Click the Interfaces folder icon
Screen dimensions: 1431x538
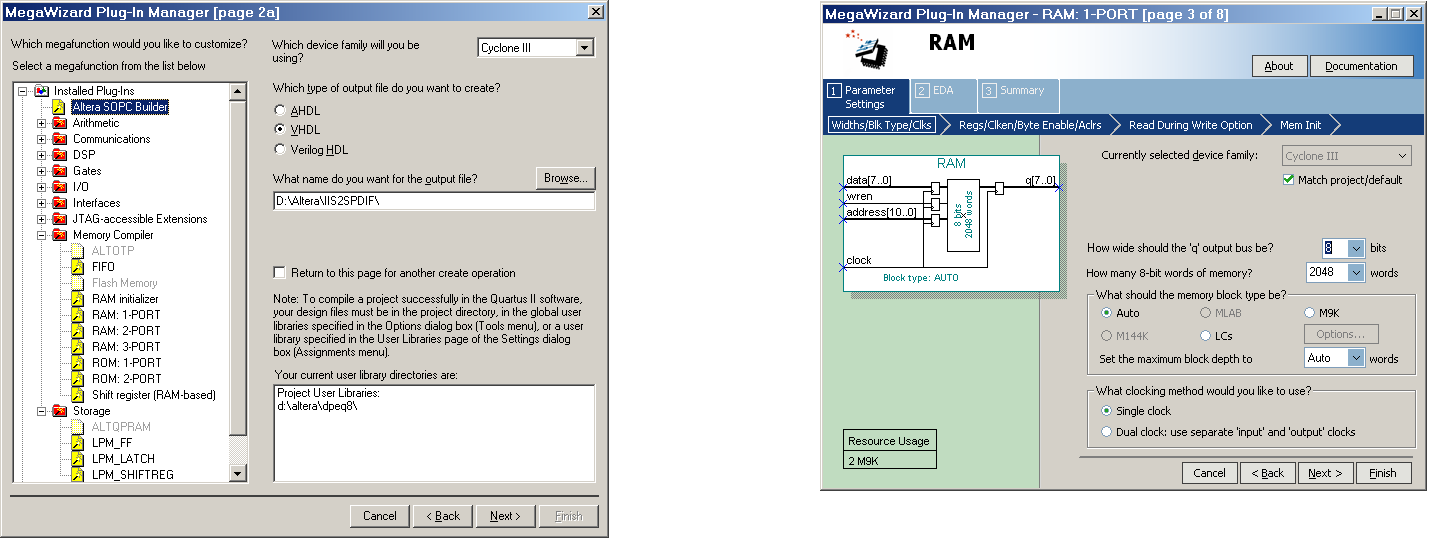pos(60,203)
